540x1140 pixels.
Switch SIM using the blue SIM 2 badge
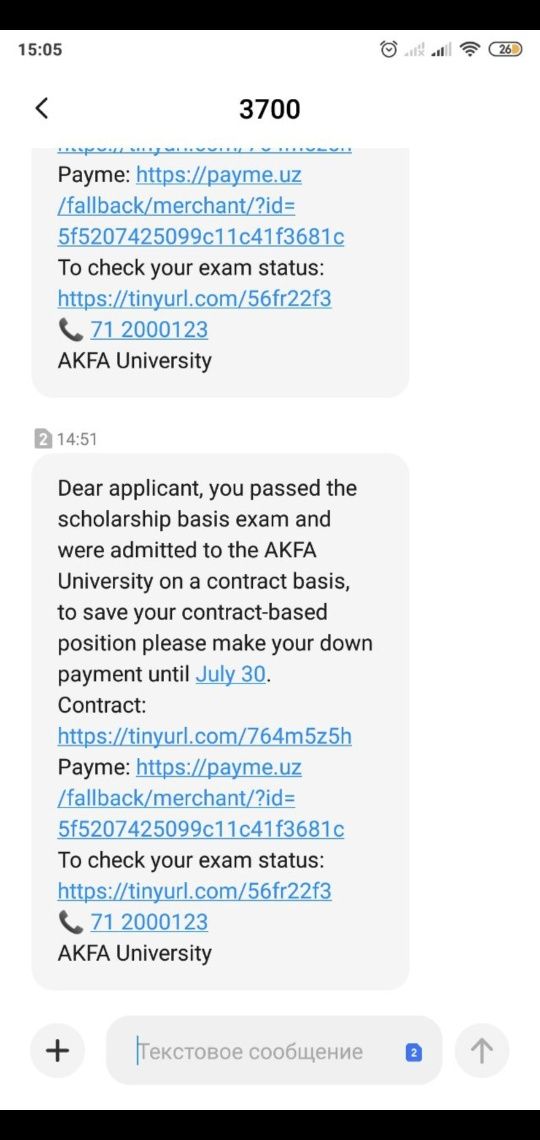pyautogui.click(x=414, y=1052)
